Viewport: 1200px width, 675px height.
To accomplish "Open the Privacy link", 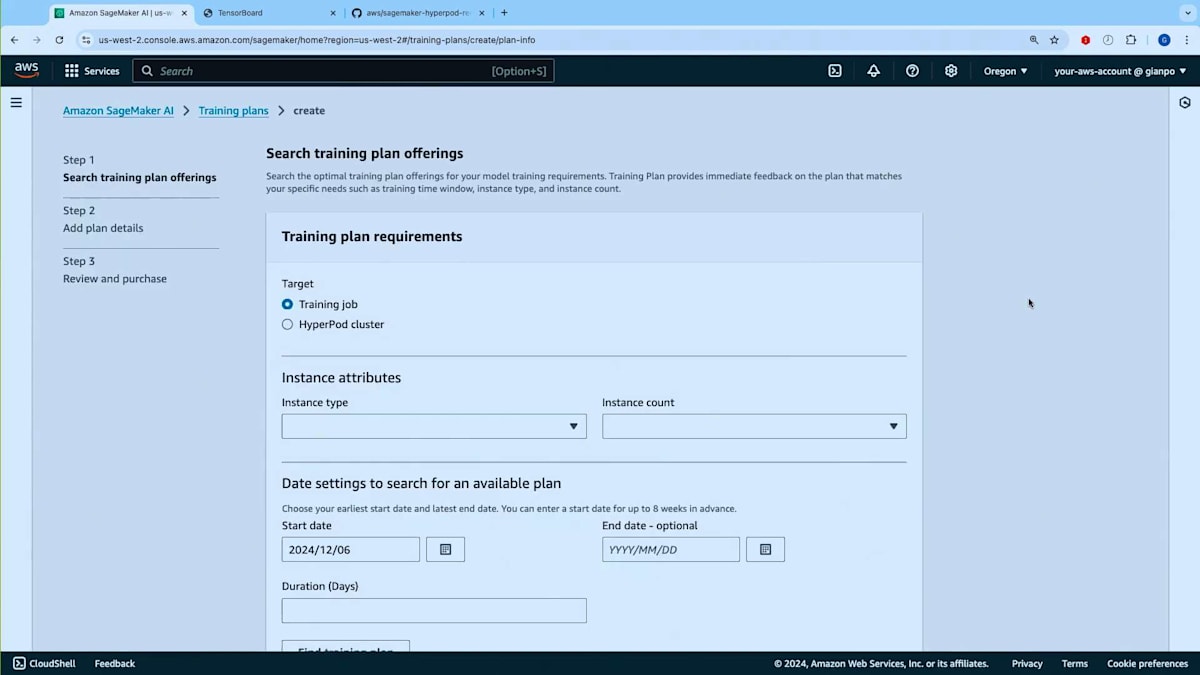I will 1027,663.
